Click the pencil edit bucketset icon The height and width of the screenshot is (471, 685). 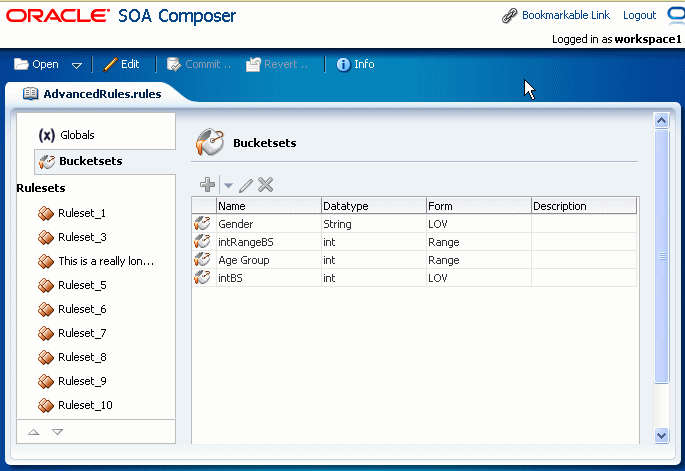point(246,185)
